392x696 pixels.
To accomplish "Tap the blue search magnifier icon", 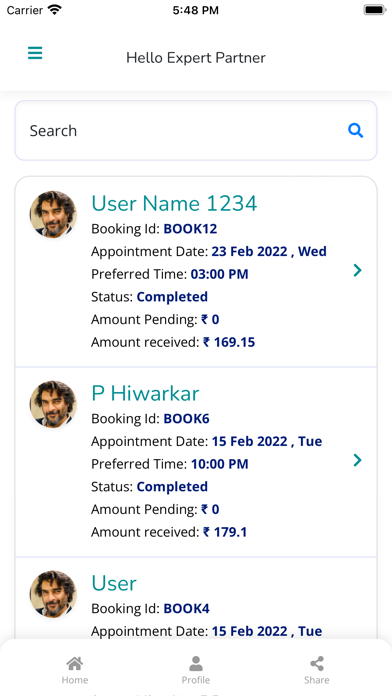I will [356, 130].
